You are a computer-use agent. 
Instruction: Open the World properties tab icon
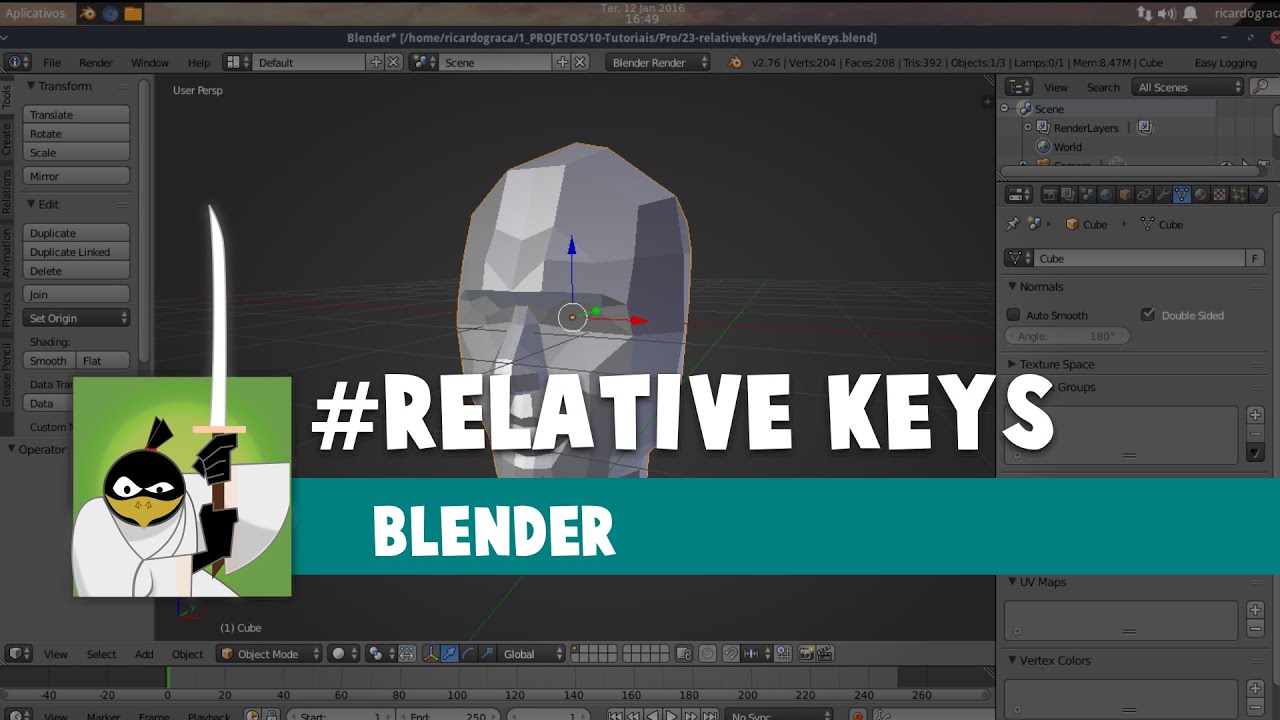click(x=1106, y=195)
